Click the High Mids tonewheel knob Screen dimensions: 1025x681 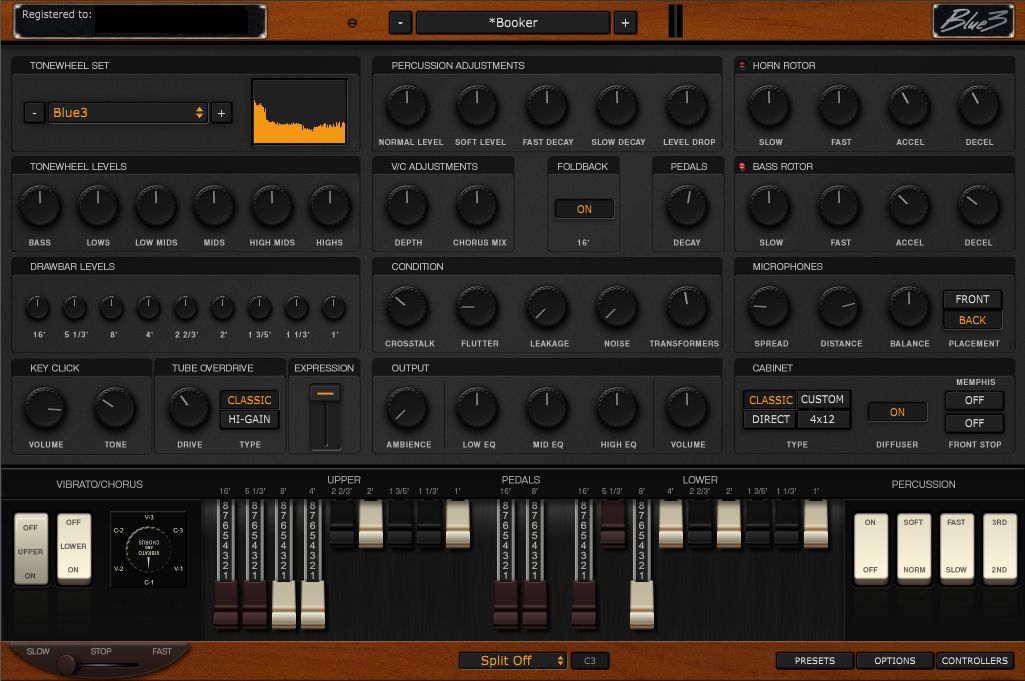click(x=272, y=207)
